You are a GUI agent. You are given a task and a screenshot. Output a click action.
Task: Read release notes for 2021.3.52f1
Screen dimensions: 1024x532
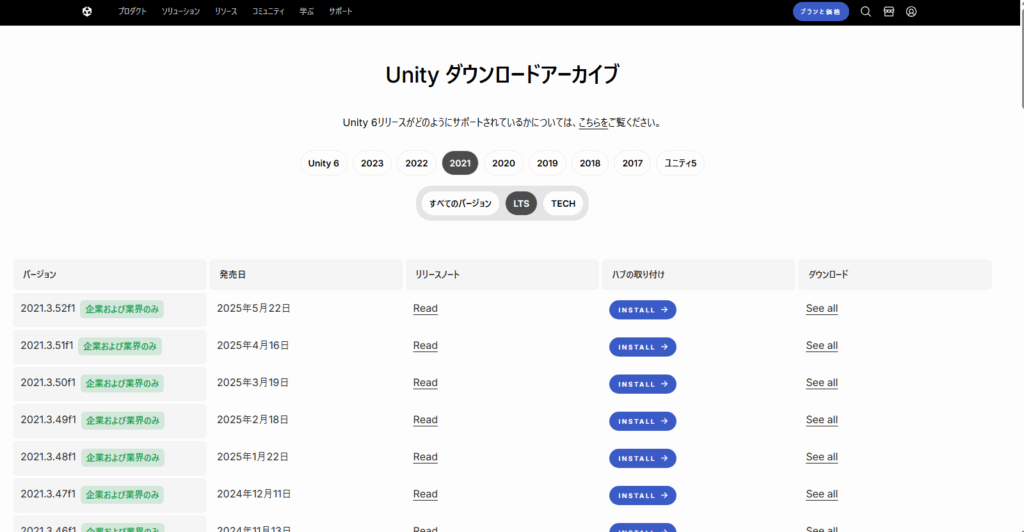(x=425, y=308)
